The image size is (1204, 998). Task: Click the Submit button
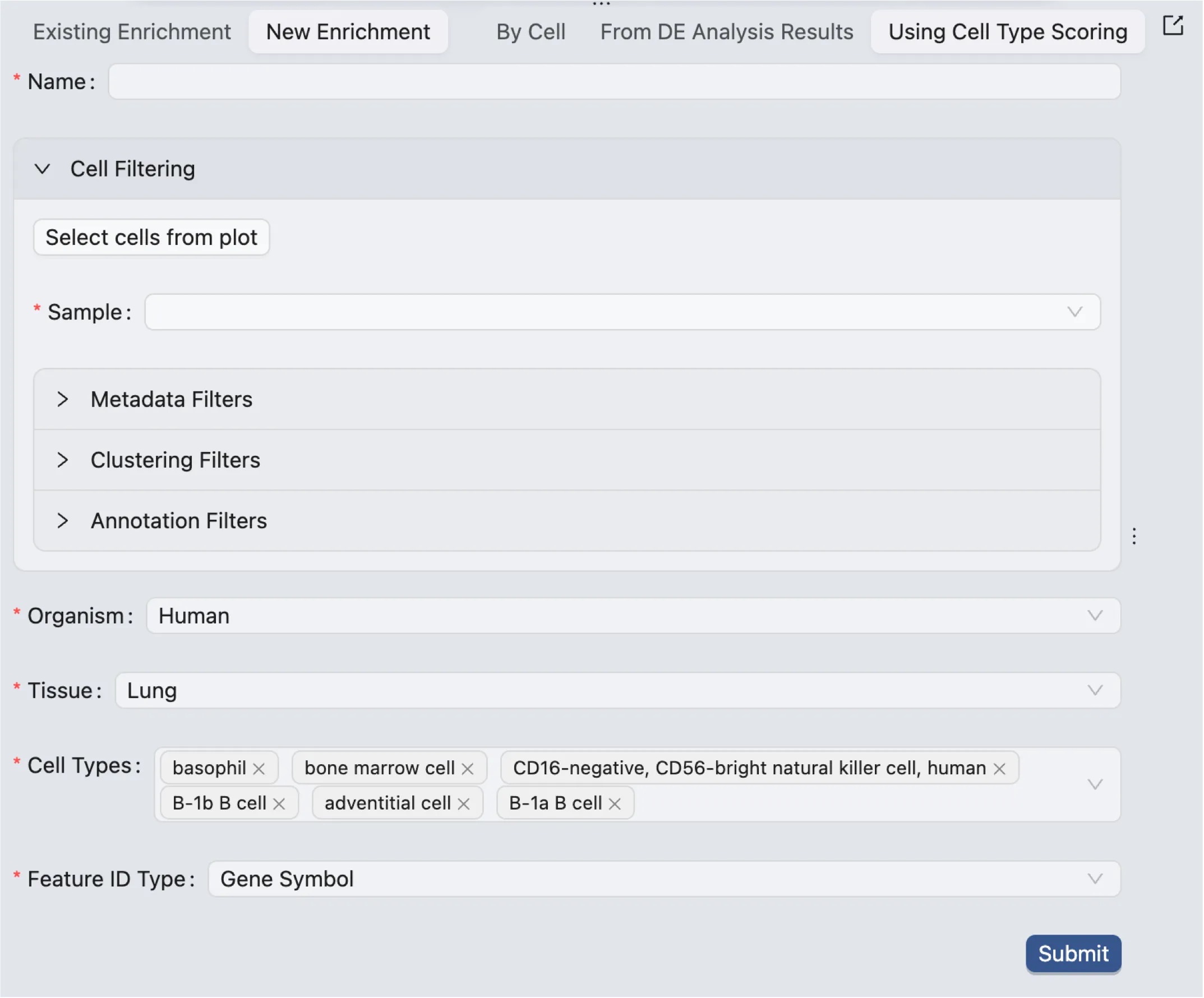1073,953
